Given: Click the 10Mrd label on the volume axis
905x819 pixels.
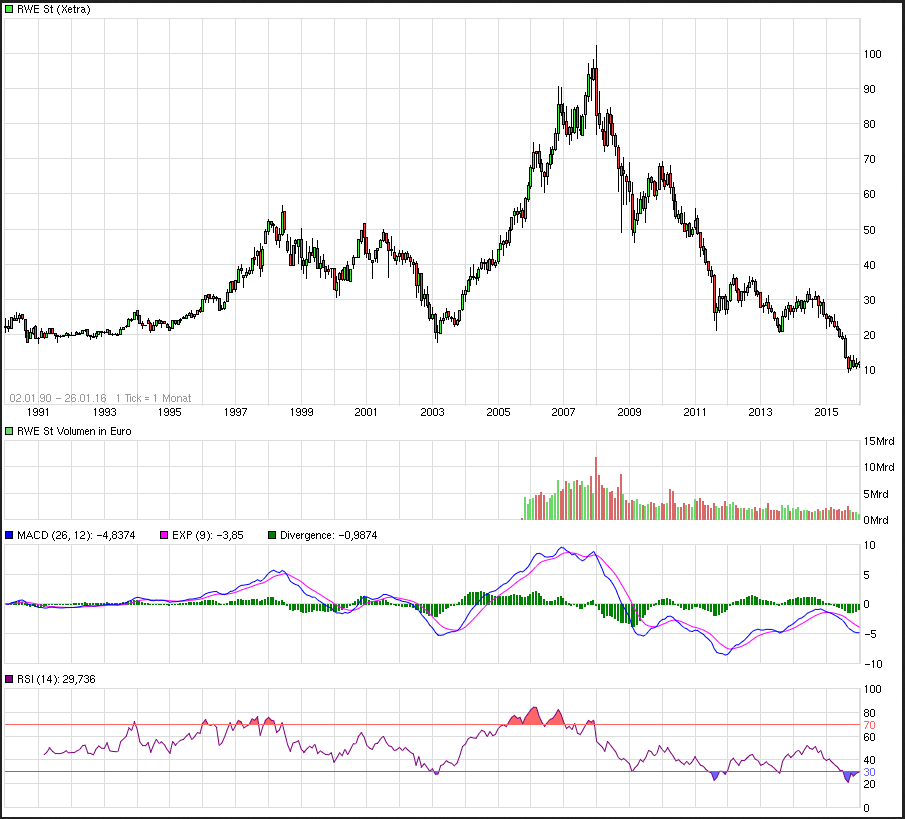Looking at the screenshot, I should tap(879, 468).
